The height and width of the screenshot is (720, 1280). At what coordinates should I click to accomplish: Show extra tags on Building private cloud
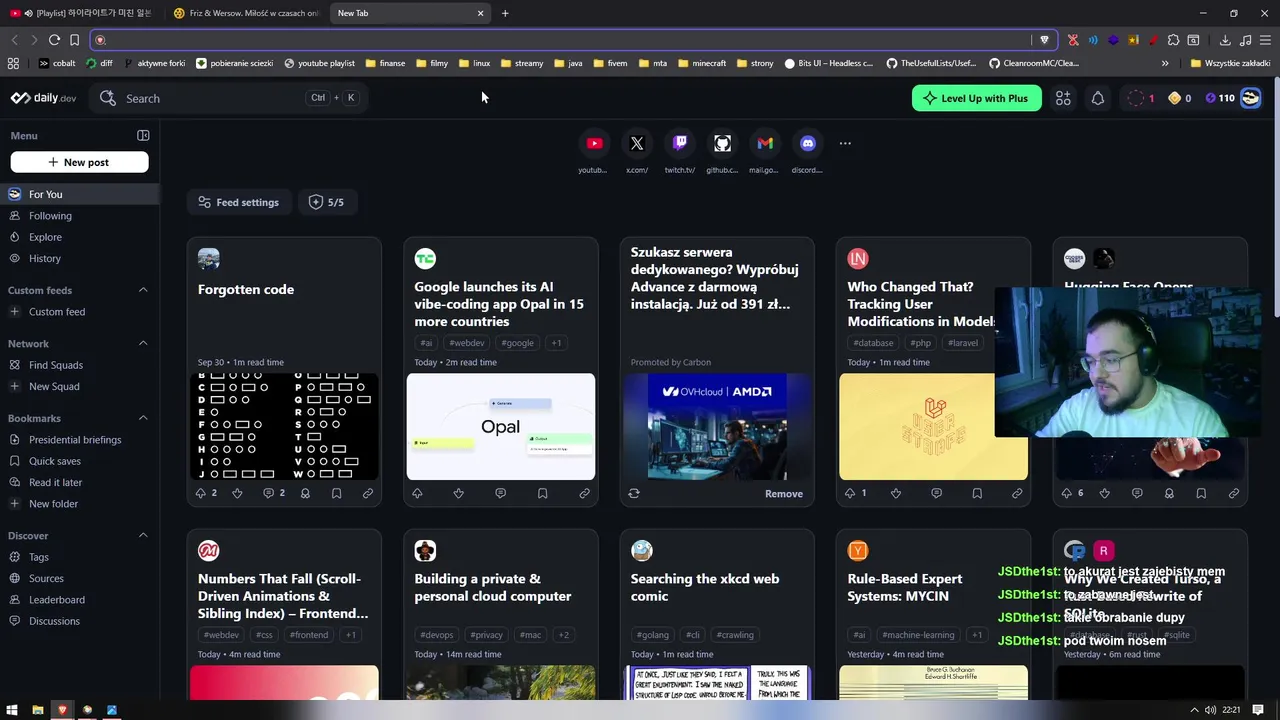click(564, 635)
